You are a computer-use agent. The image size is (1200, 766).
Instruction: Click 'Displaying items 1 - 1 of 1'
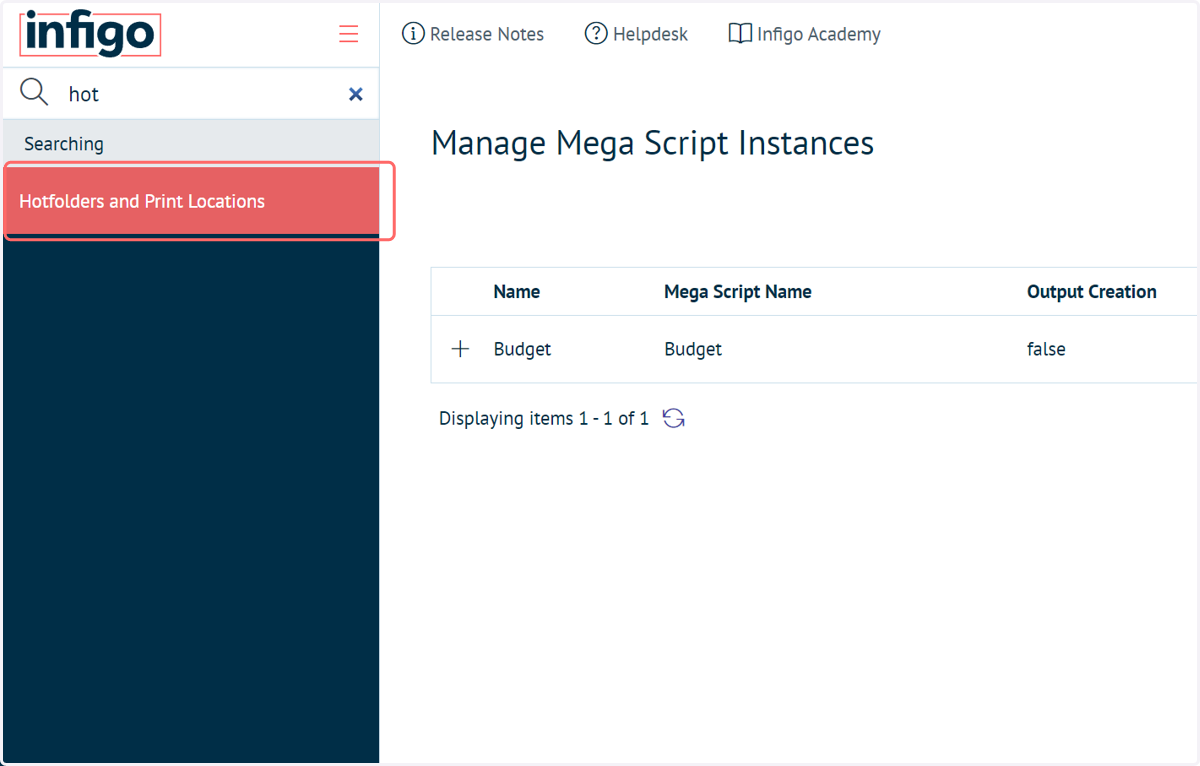click(544, 418)
